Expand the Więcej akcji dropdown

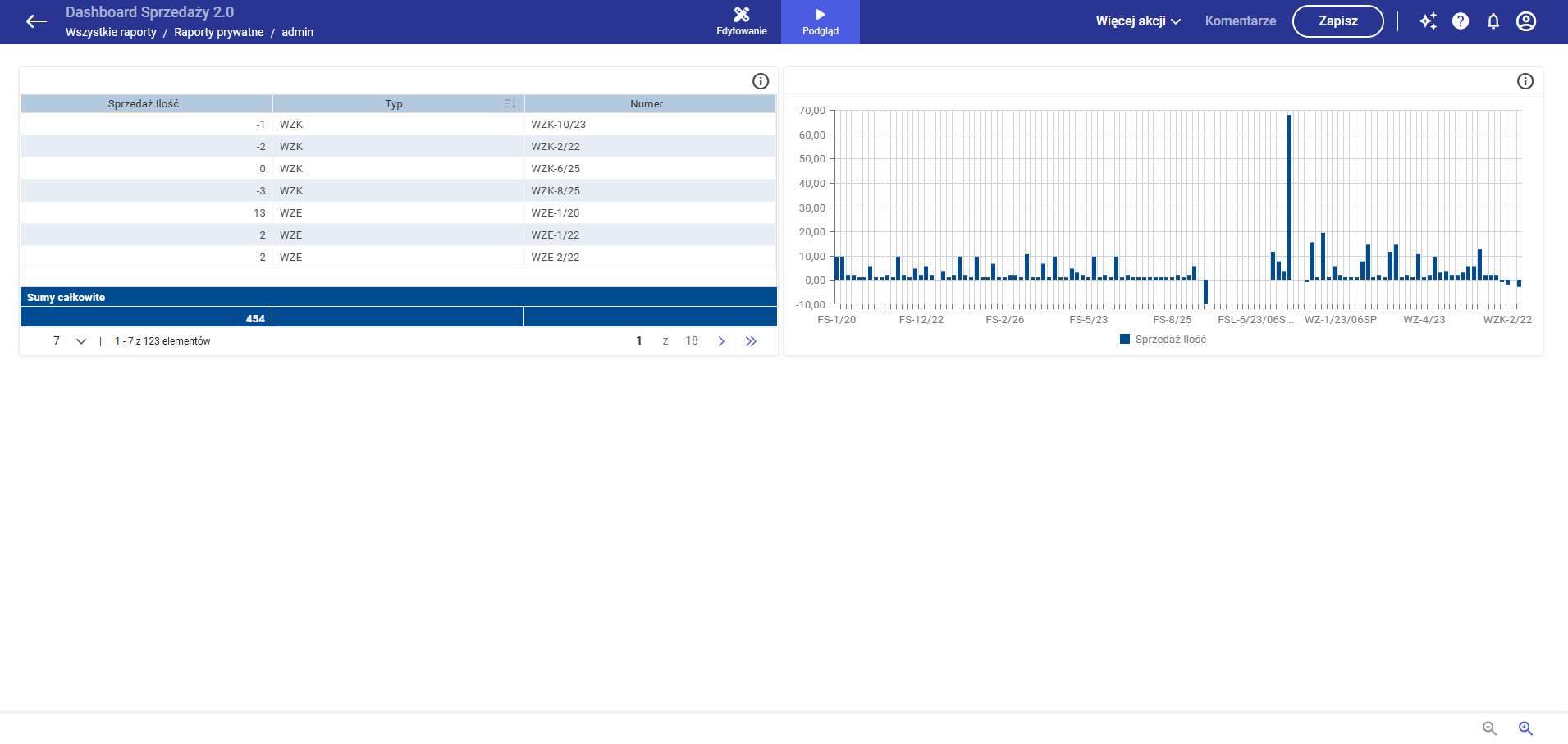tap(1138, 21)
